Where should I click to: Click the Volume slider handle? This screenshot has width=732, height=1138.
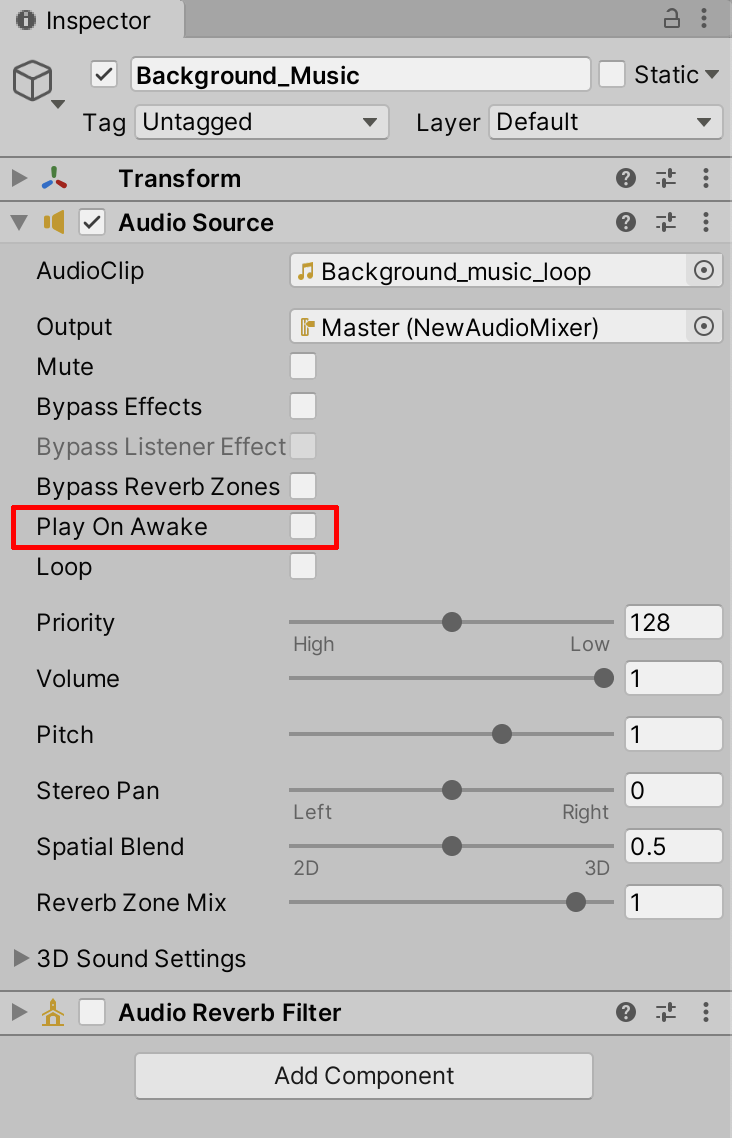[x=603, y=678]
